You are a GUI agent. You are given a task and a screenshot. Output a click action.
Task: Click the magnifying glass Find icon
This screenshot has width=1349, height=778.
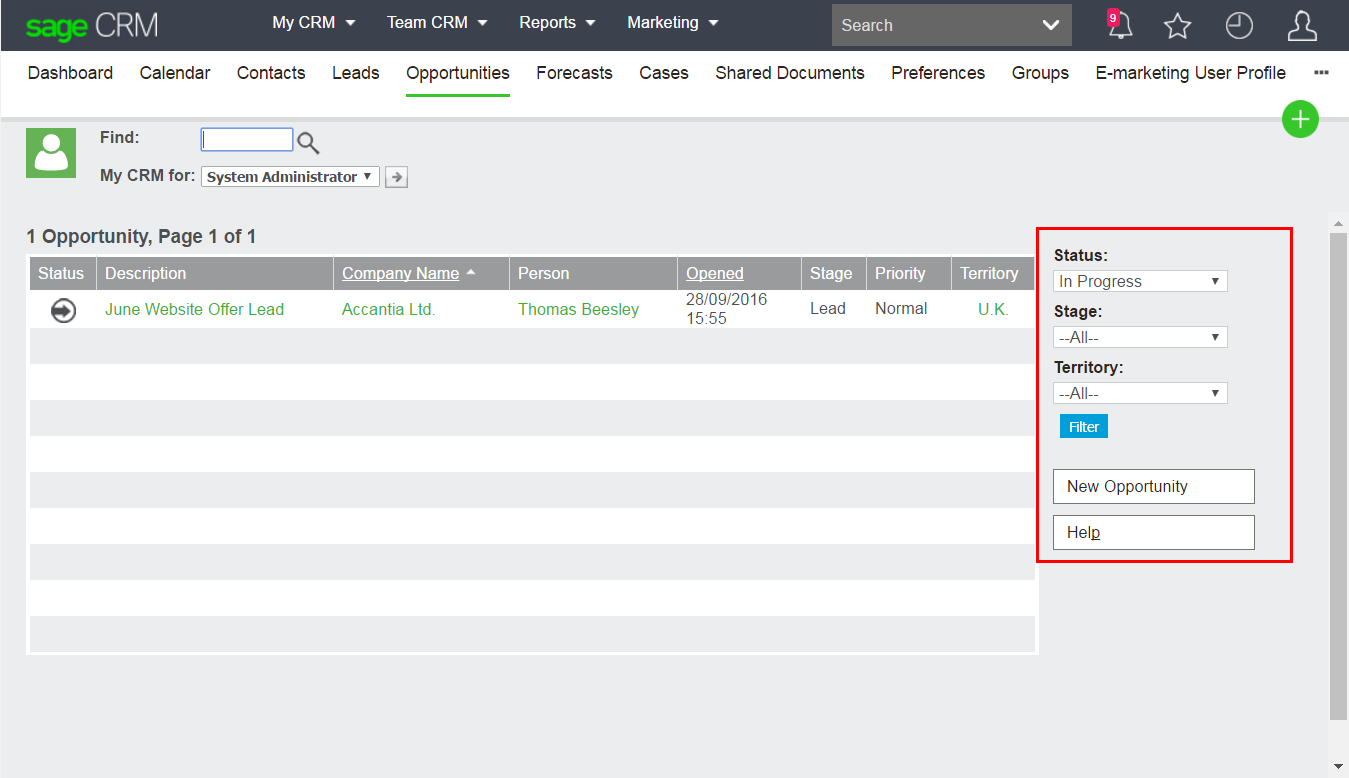pos(308,143)
